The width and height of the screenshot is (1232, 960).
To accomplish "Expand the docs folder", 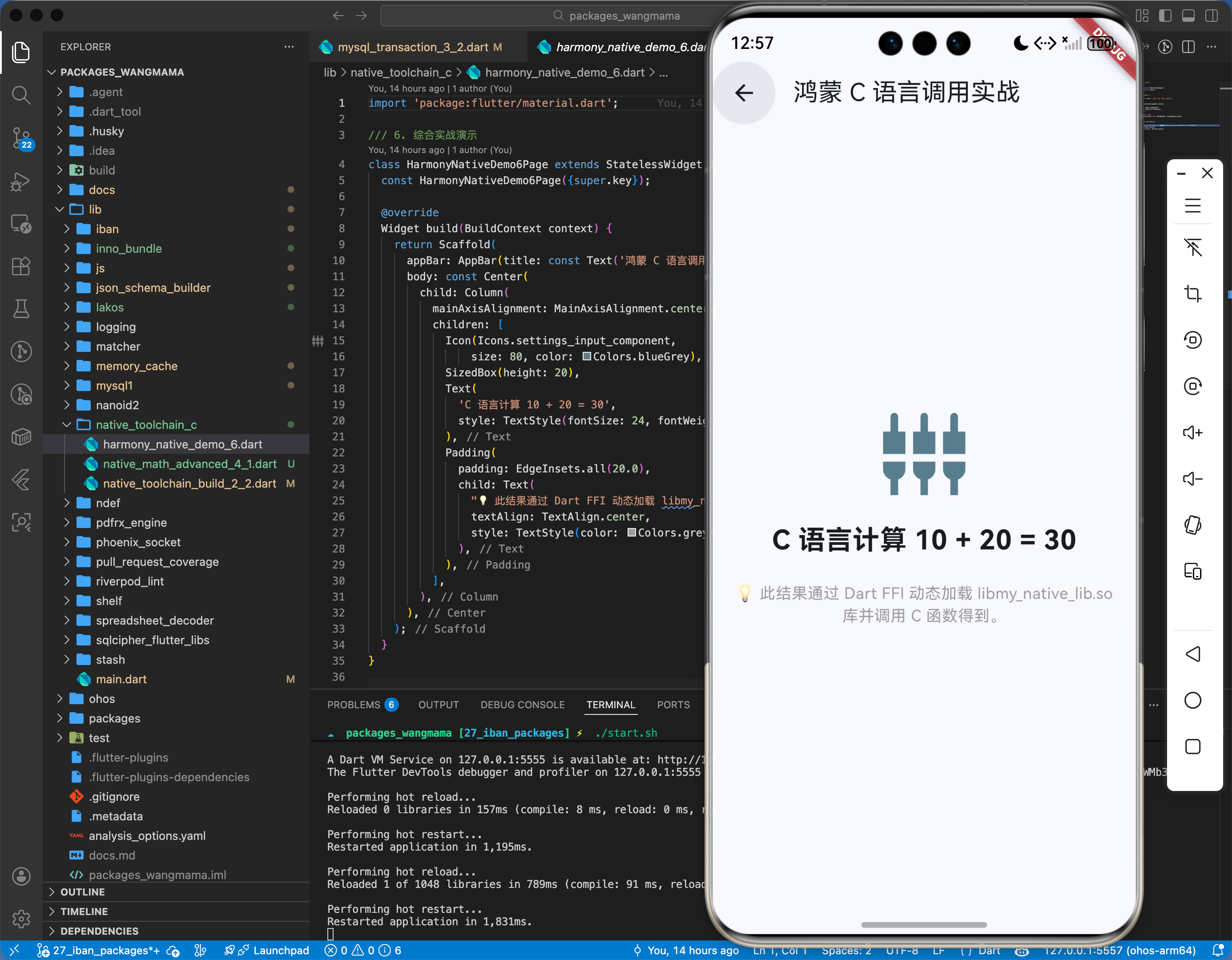I will 101,190.
